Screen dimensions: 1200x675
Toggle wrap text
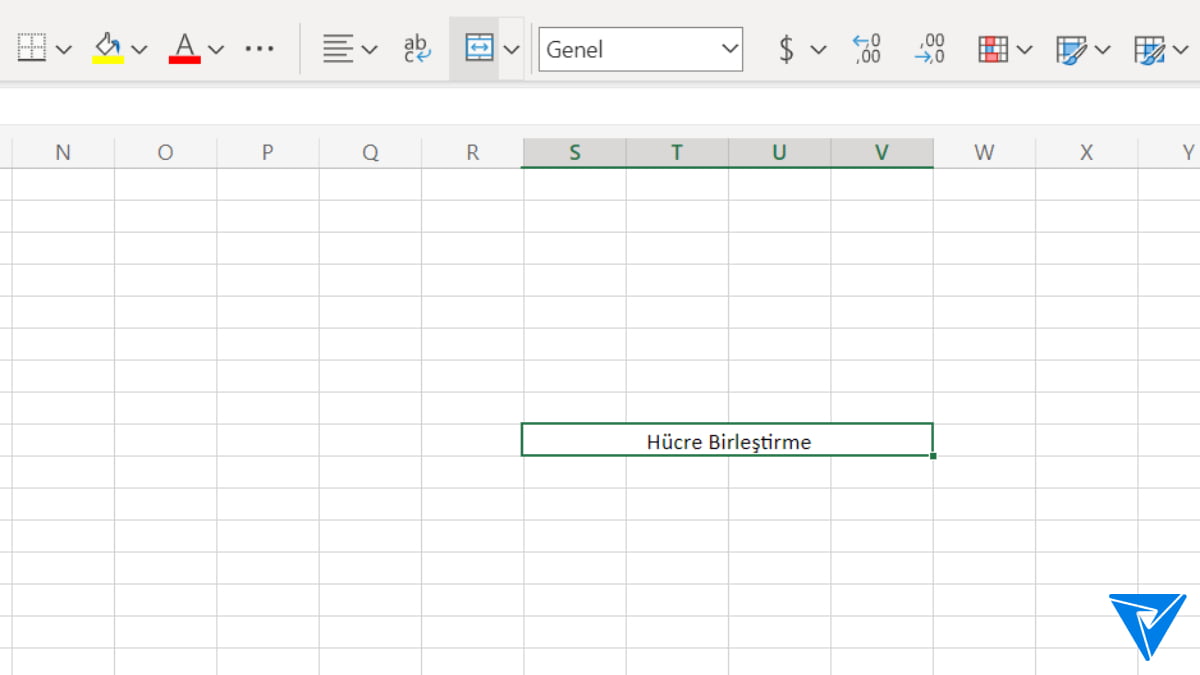click(416, 48)
